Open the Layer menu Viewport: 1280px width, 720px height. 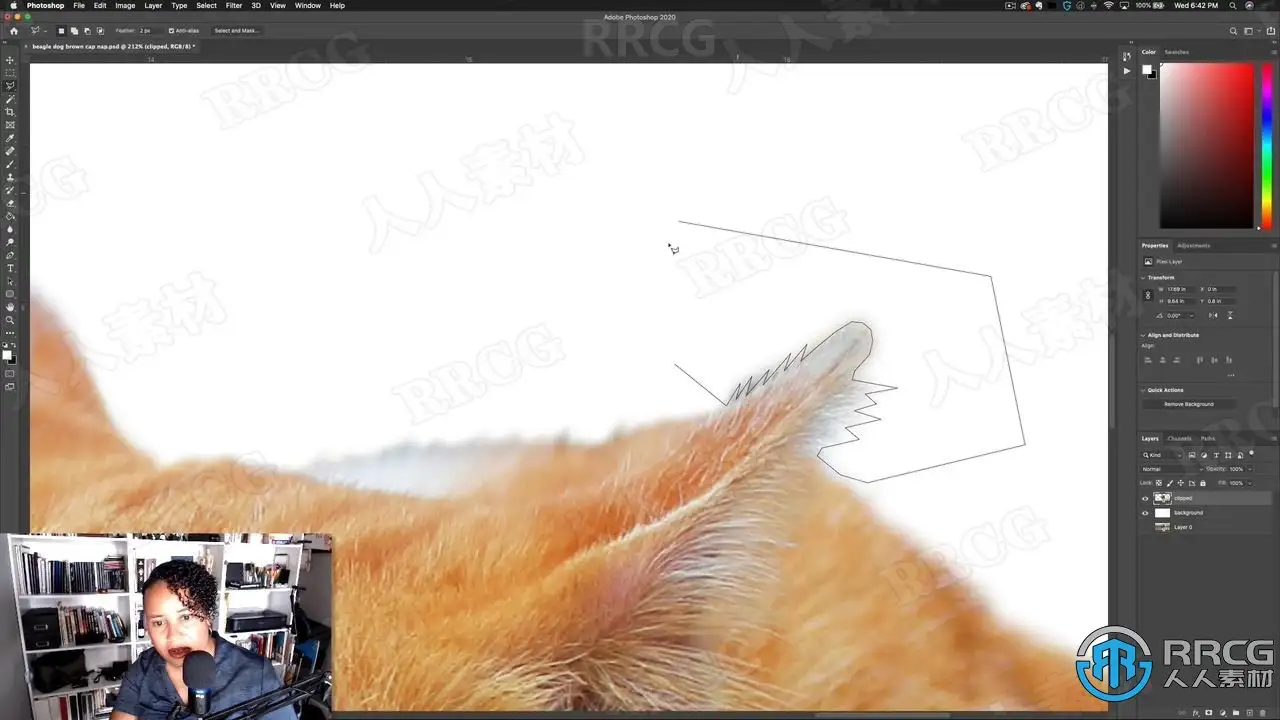pos(153,6)
